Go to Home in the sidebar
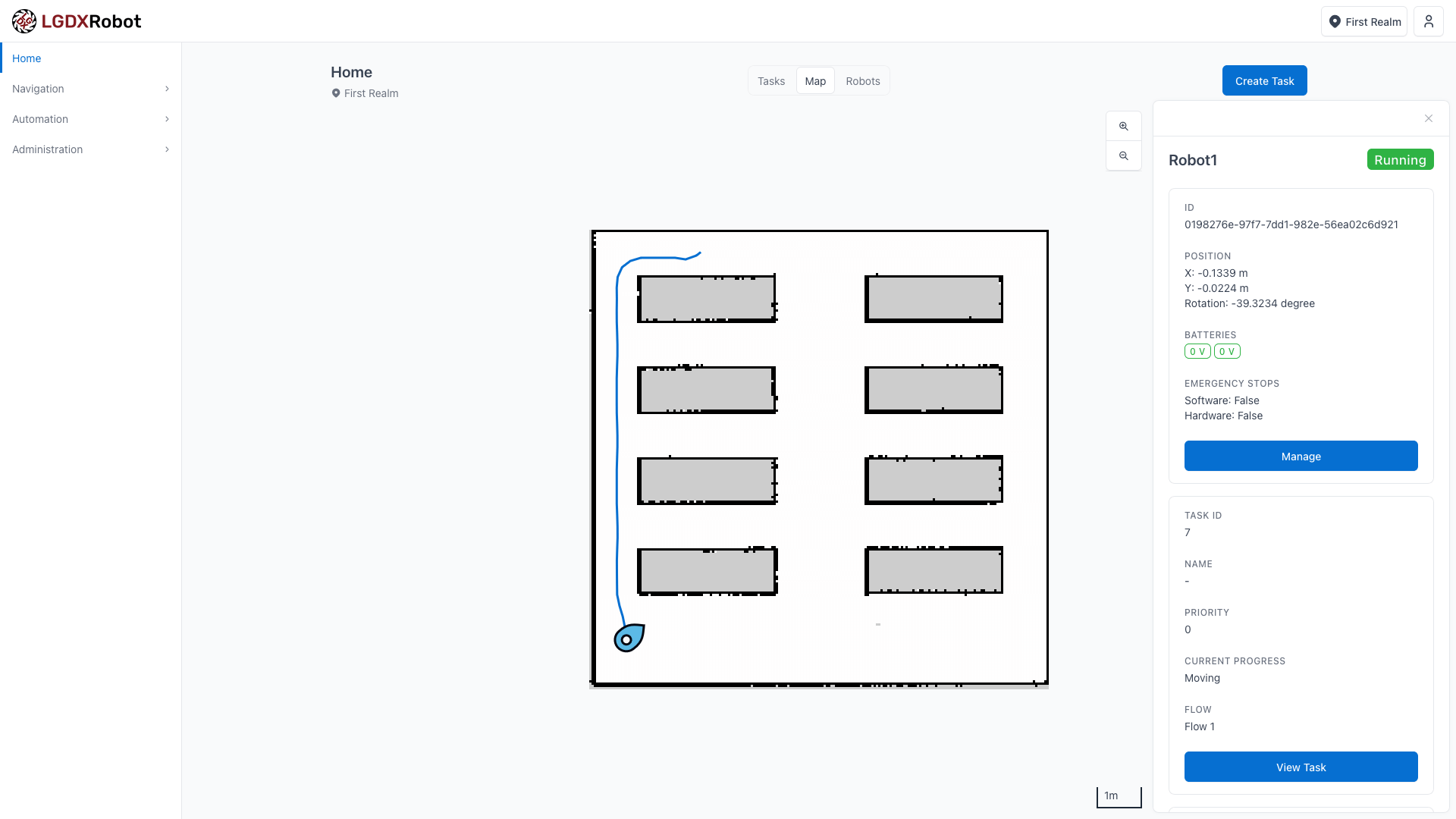The height and width of the screenshot is (819, 1456). [27, 58]
